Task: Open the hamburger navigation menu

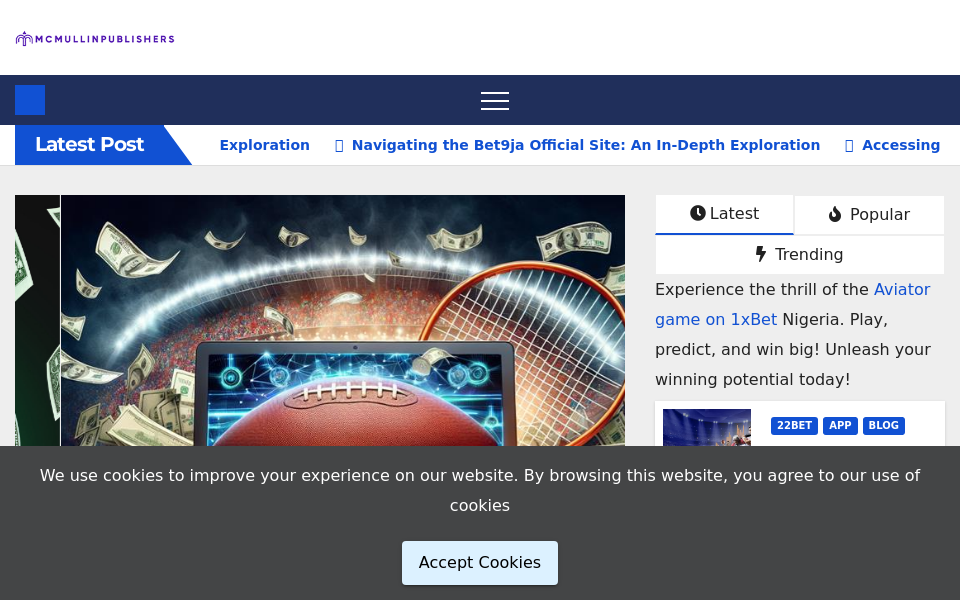Action: click(x=494, y=101)
